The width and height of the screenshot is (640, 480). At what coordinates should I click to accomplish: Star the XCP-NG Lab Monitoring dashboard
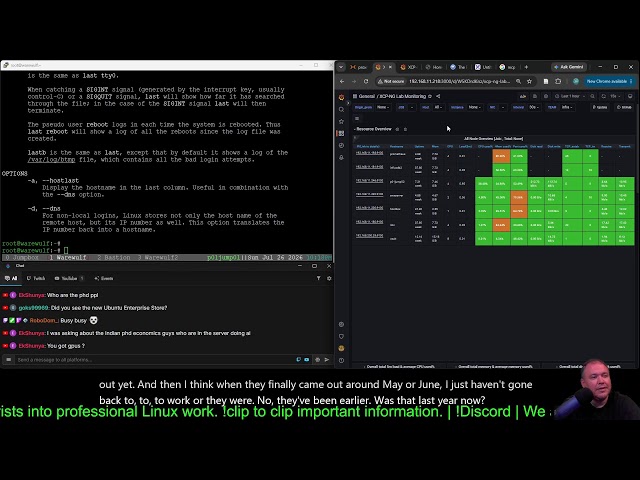[x=430, y=96]
